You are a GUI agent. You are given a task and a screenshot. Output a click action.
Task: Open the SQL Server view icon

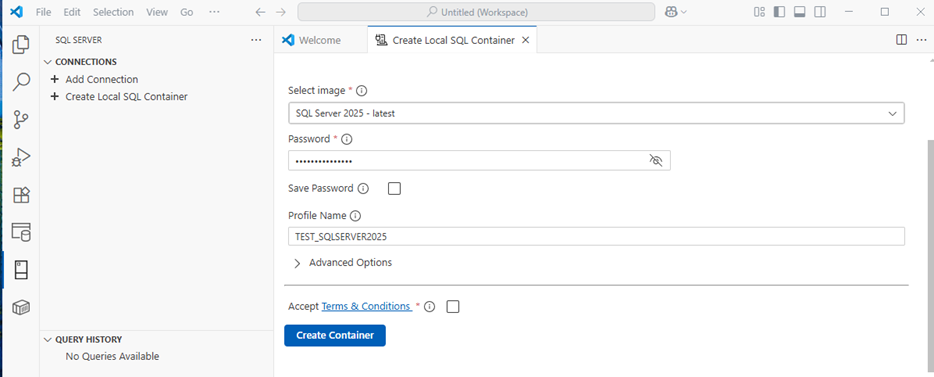click(x=21, y=270)
